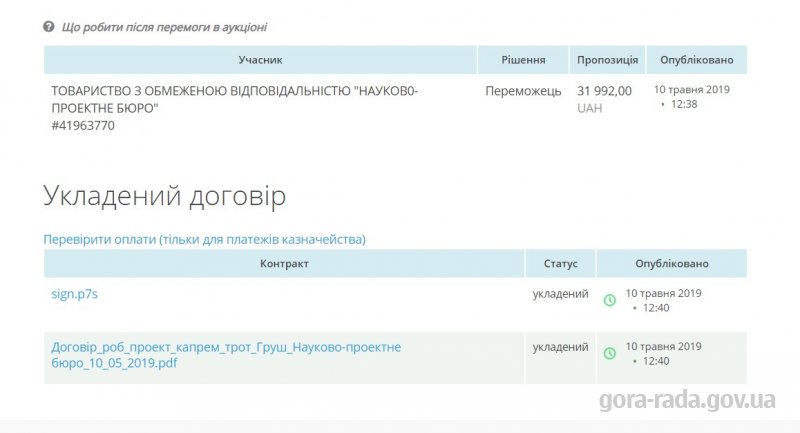Screen dimensions: 800x433
Task: Open 'Перевірити оплати' treasury payments link
Action: (205, 239)
